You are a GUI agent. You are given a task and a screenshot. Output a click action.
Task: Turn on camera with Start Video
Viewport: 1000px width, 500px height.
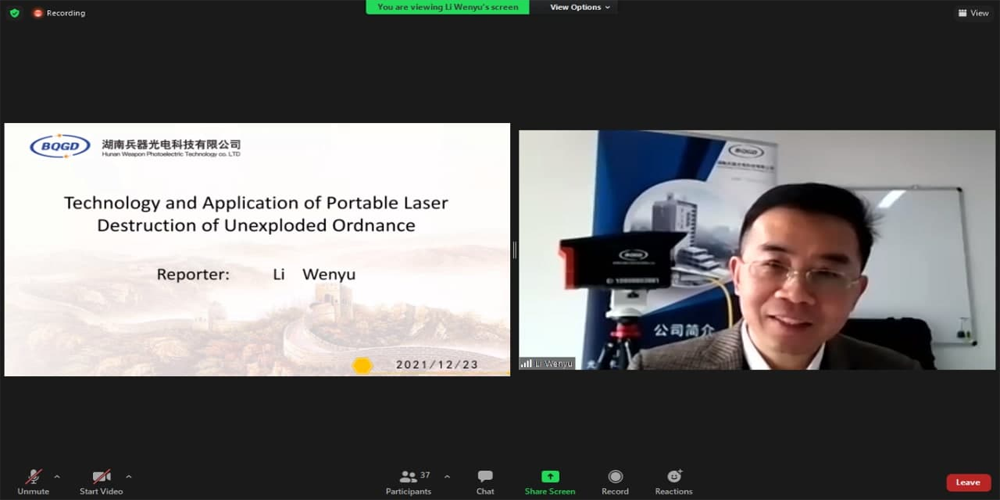pos(101,481)
